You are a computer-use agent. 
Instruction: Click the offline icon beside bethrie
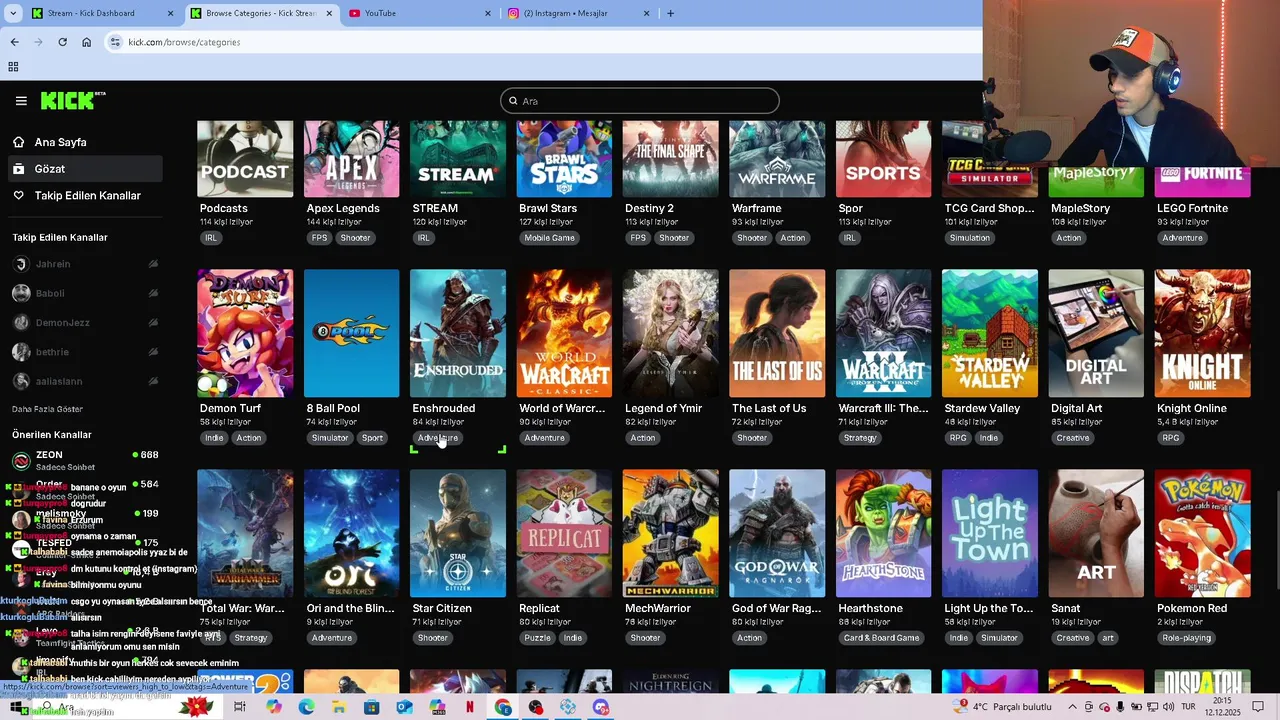pos(153,352)
